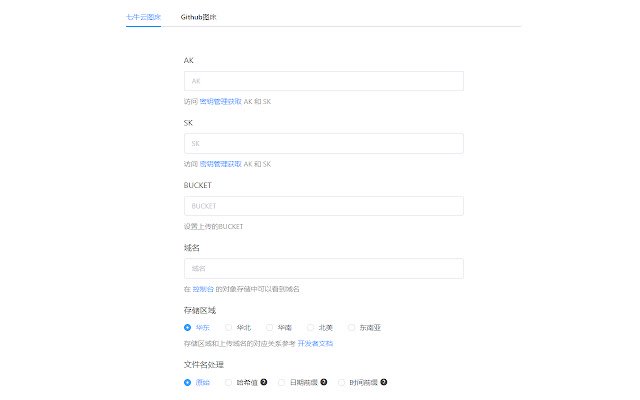Viewport: 640px width, 400px height.
Task: Focus the AK input field
Action: [324, 81]
